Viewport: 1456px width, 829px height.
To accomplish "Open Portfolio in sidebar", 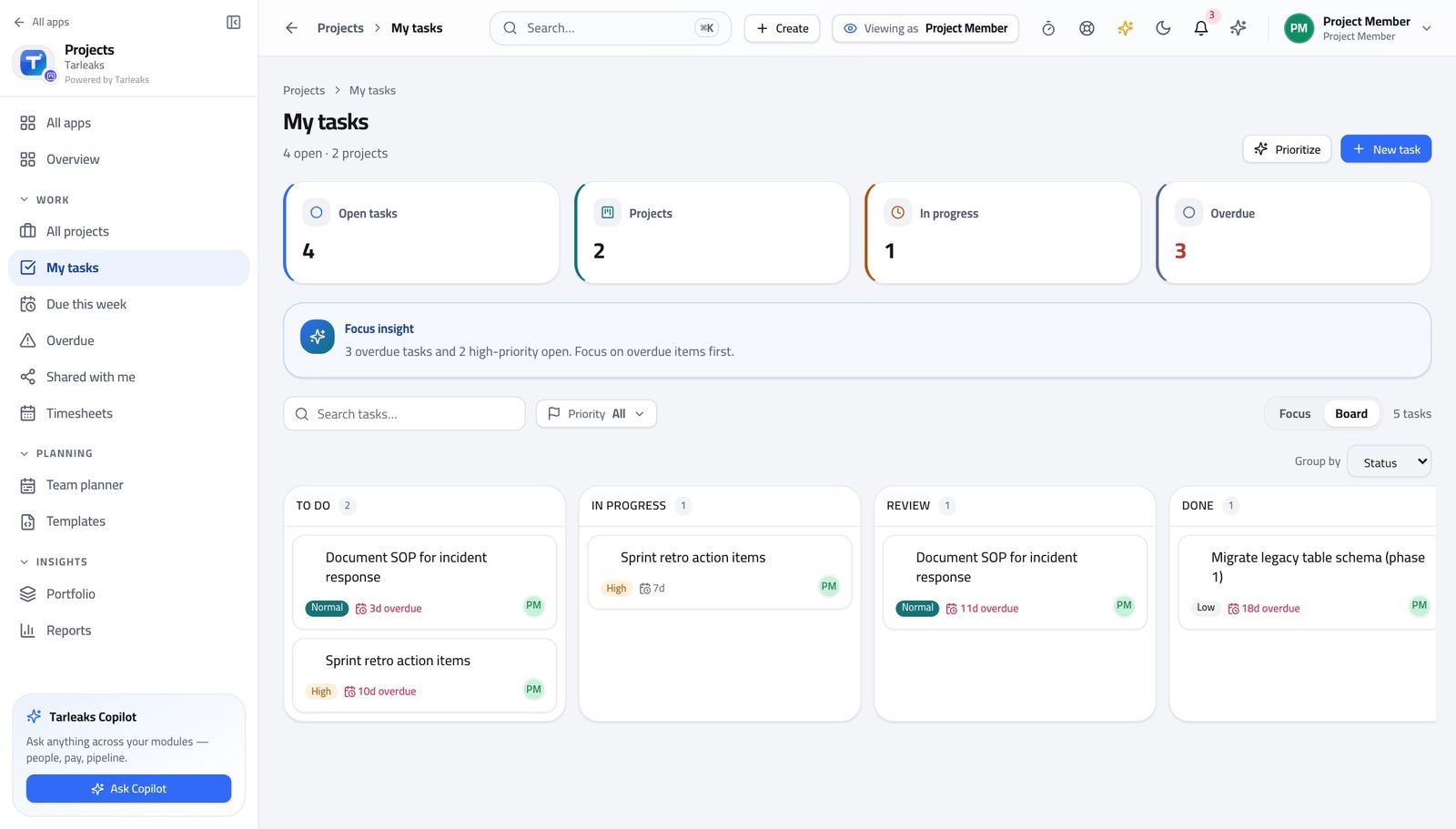I will click(128, 594).
